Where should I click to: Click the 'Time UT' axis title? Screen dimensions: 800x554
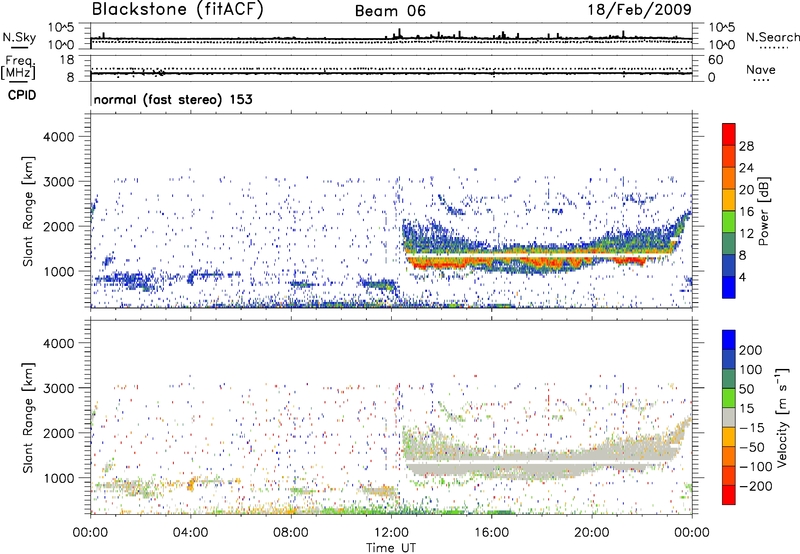tap(391, 548)
